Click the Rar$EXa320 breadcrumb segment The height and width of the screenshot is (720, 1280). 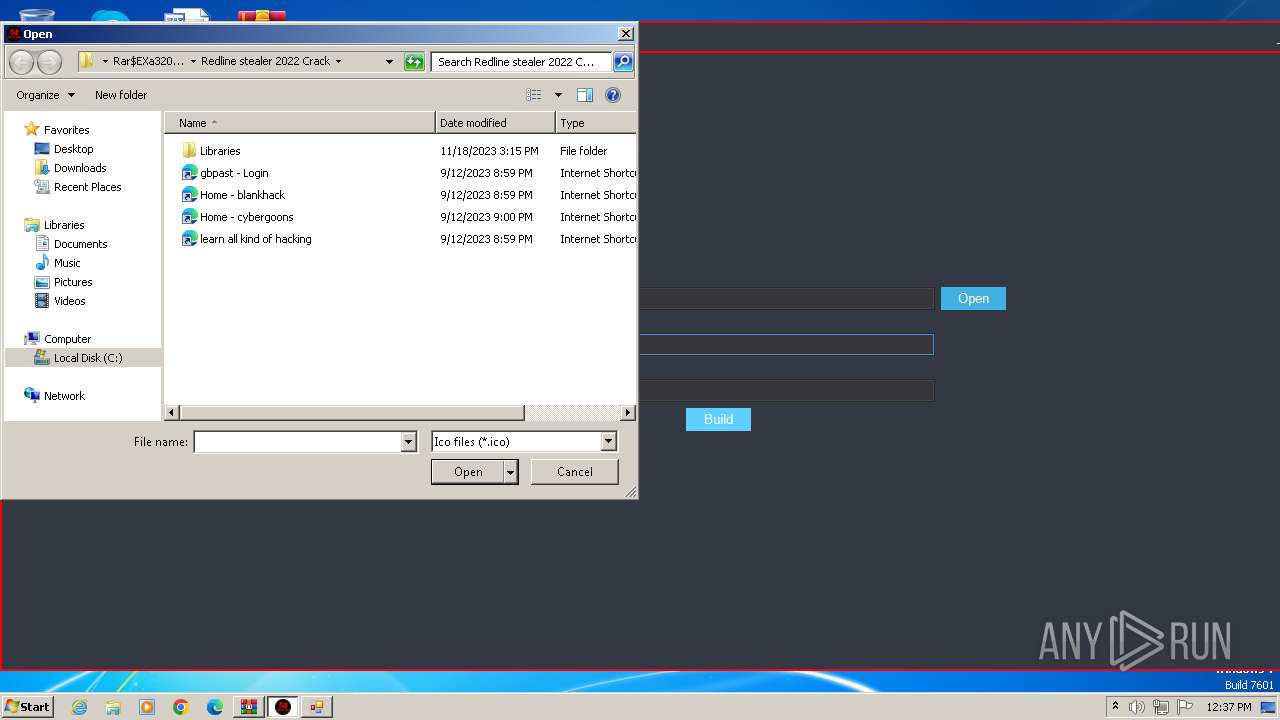[x=148, y=62]
